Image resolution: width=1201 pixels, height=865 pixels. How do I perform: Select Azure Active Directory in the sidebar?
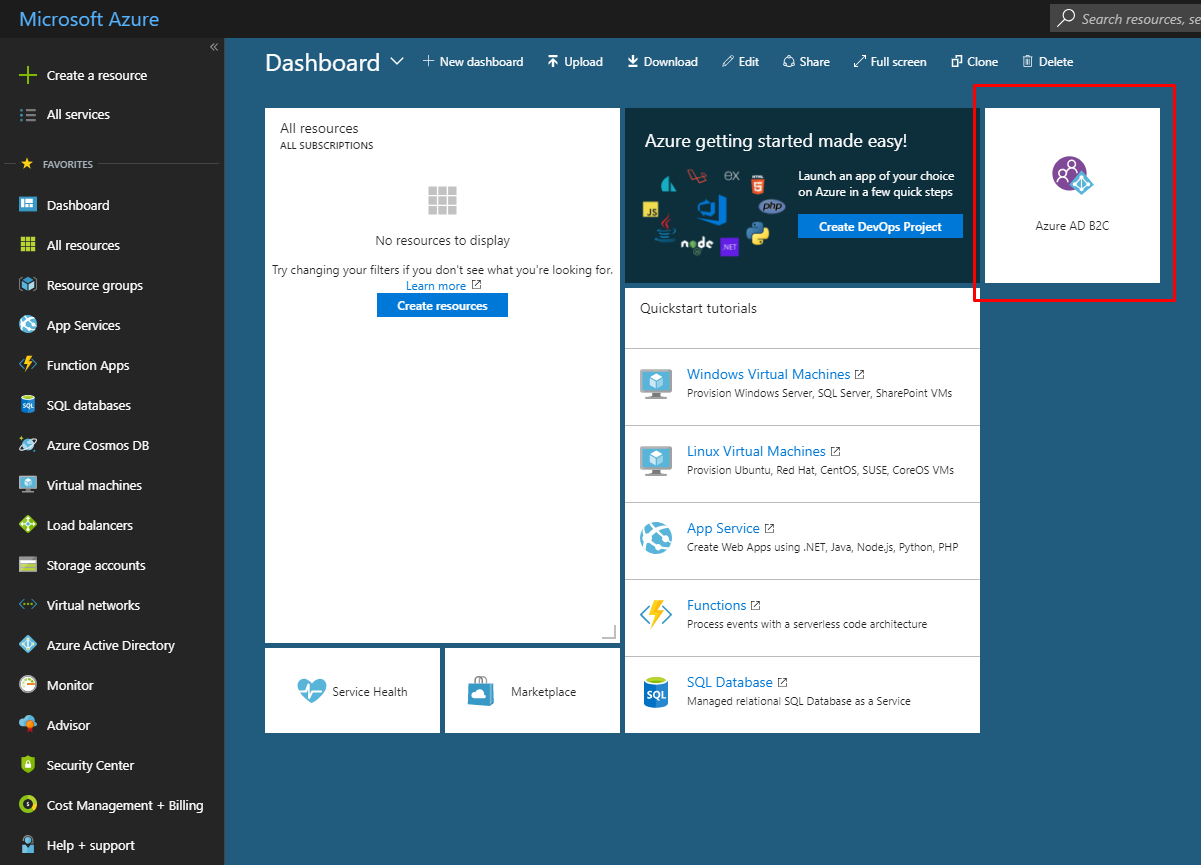tap(112, 645)
